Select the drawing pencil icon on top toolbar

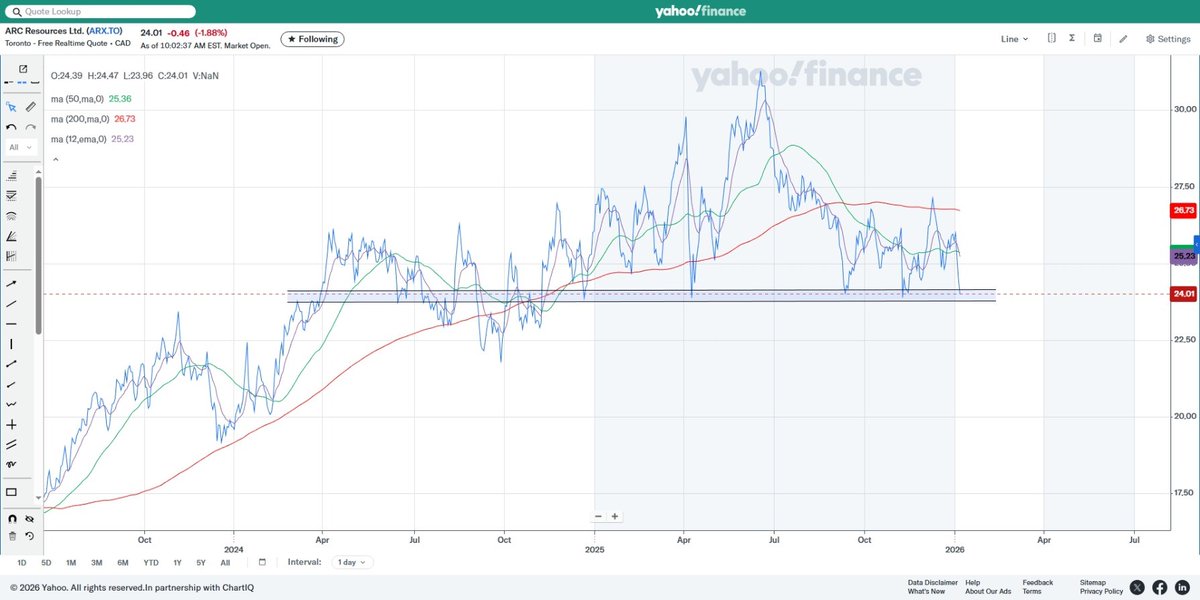pyautogui.click(x=1125, y=38)
